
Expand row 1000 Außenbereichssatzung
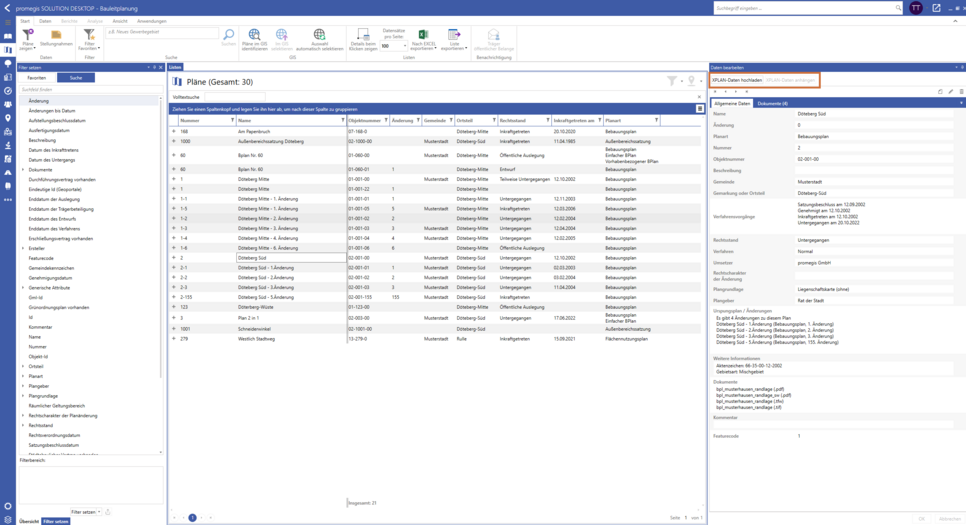(174, 141)
